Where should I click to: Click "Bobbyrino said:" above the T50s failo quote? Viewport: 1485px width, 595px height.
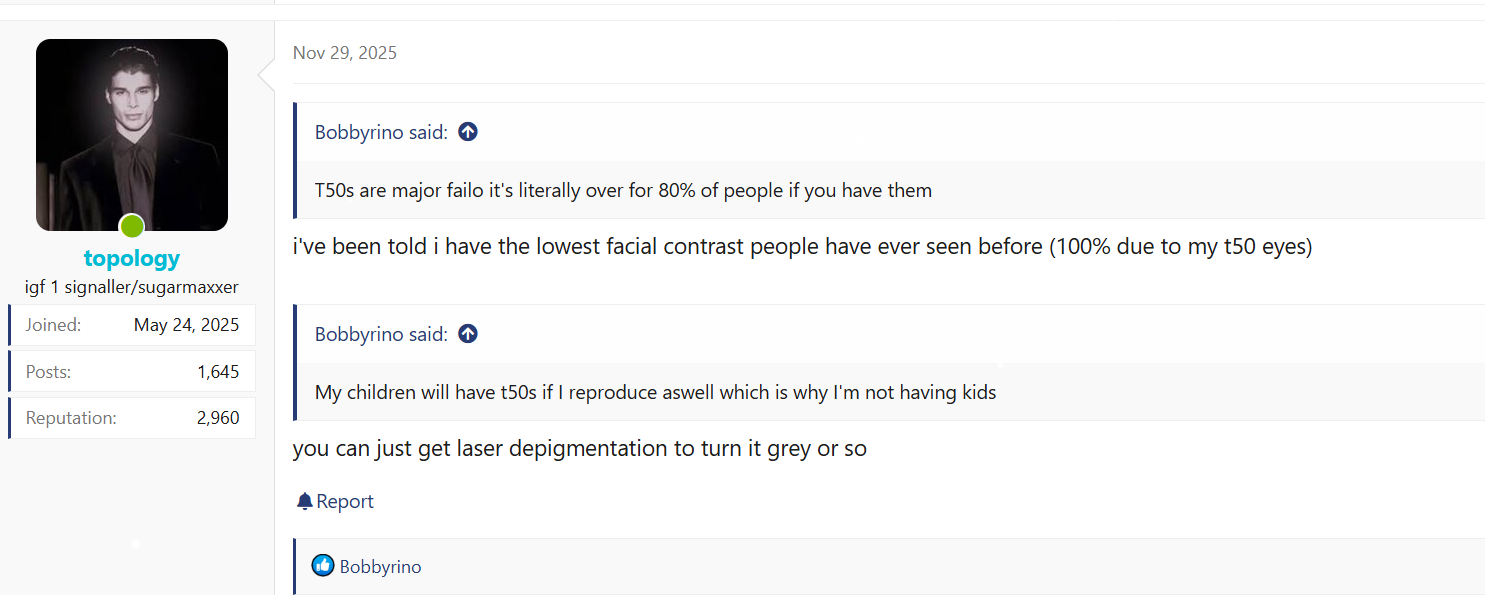coord(381,132)
